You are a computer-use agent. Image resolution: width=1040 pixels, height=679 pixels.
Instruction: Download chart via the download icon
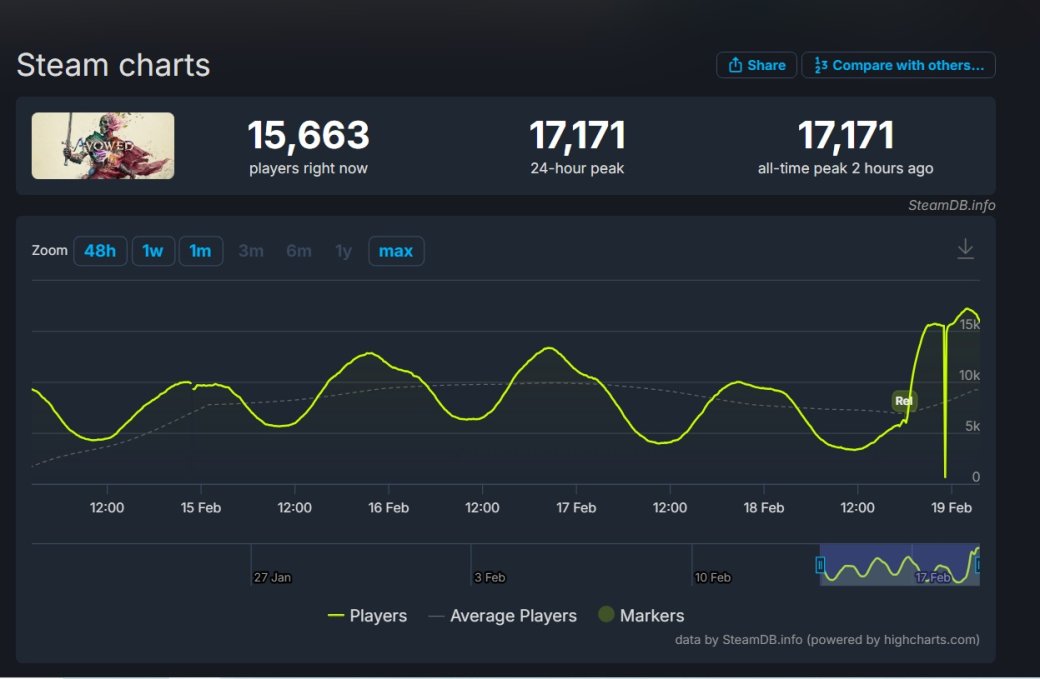(965, 249)
